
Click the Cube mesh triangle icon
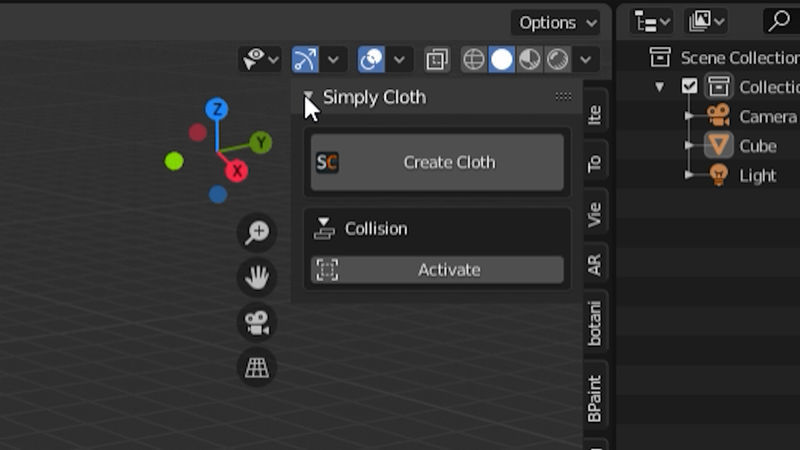719,145
